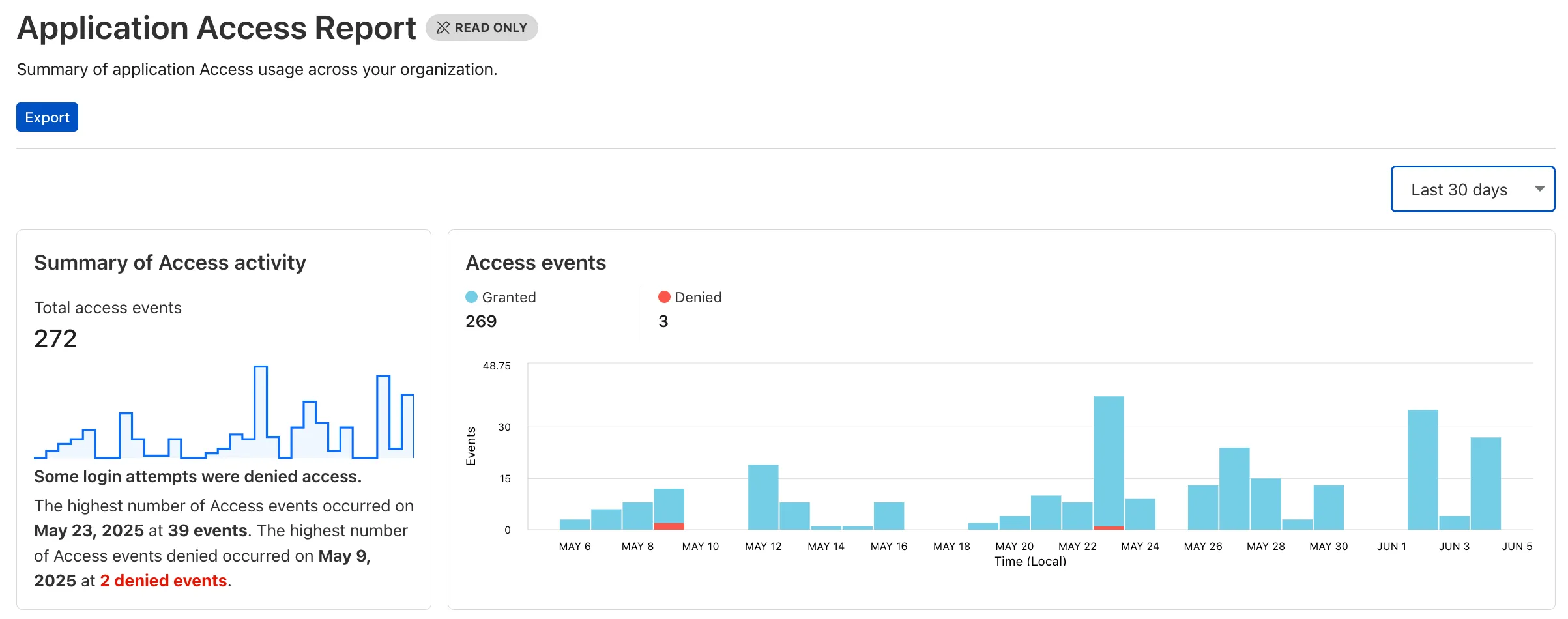This screenshot has width=1568, height=619.
Task: Open the Last 30 days time range dropdown
Action: pyautogui.click(x=1472, y=189)
